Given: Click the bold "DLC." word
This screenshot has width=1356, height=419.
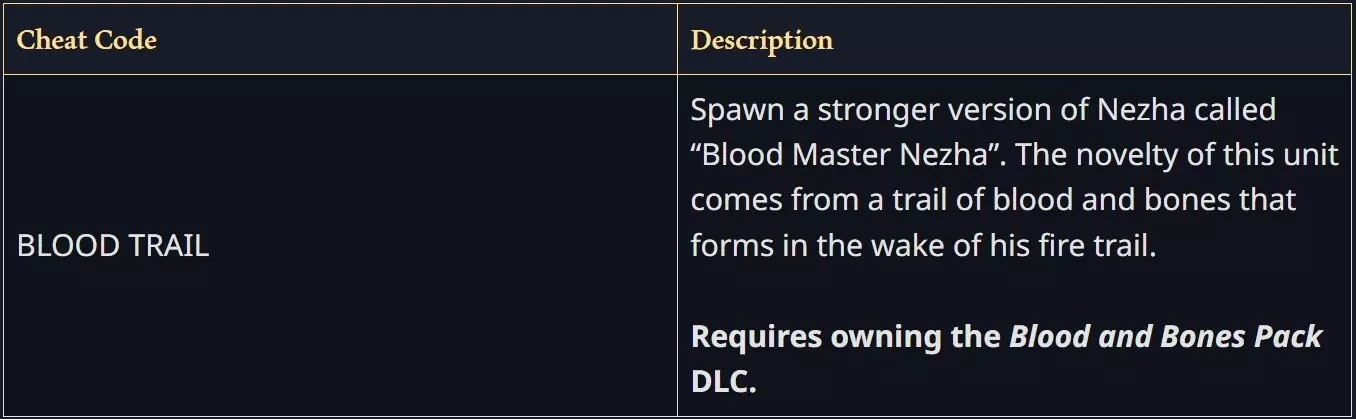Looking at the screenshot, I should 723,381.
